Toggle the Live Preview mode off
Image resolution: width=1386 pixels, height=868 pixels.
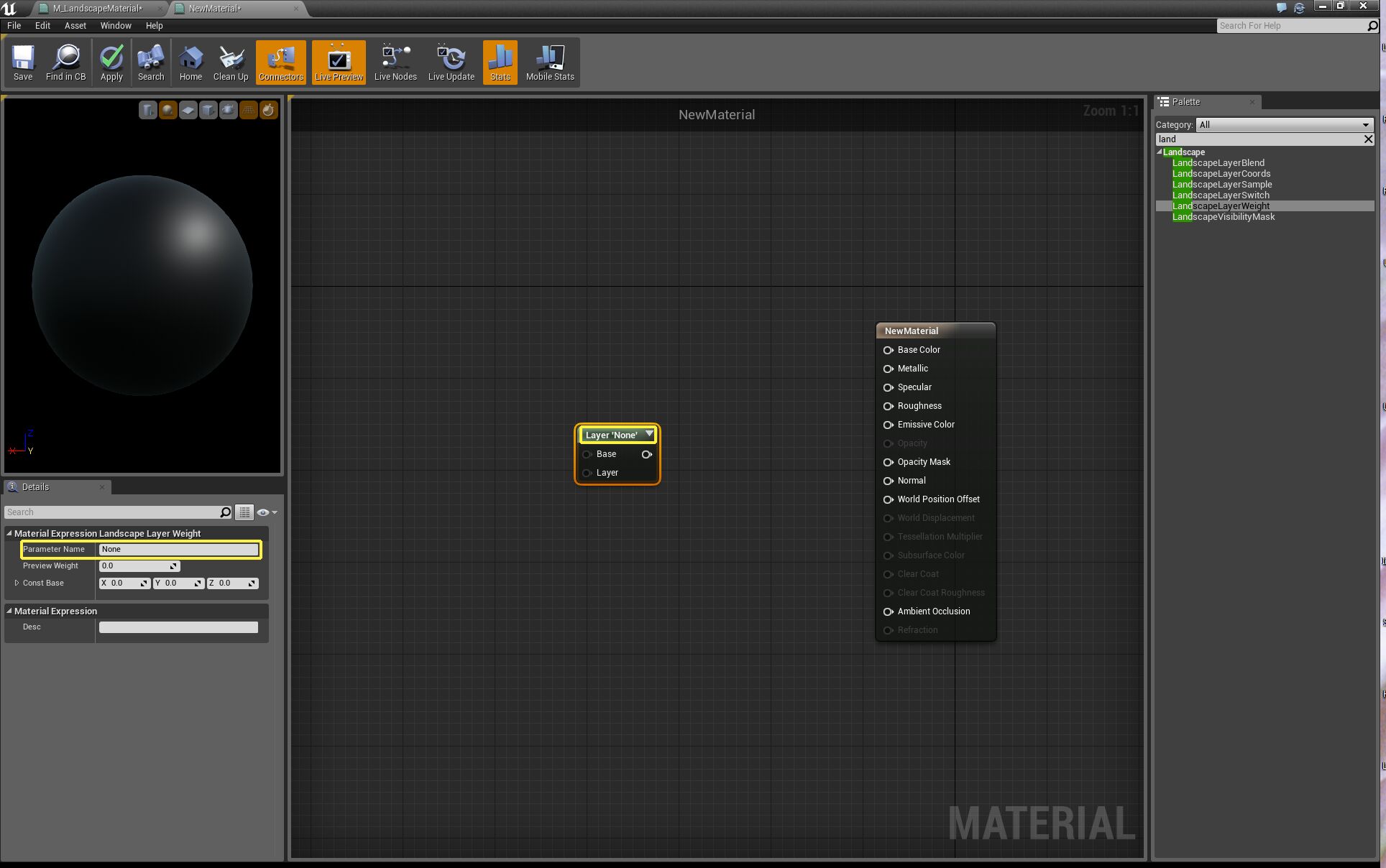[x=338, y=63]
